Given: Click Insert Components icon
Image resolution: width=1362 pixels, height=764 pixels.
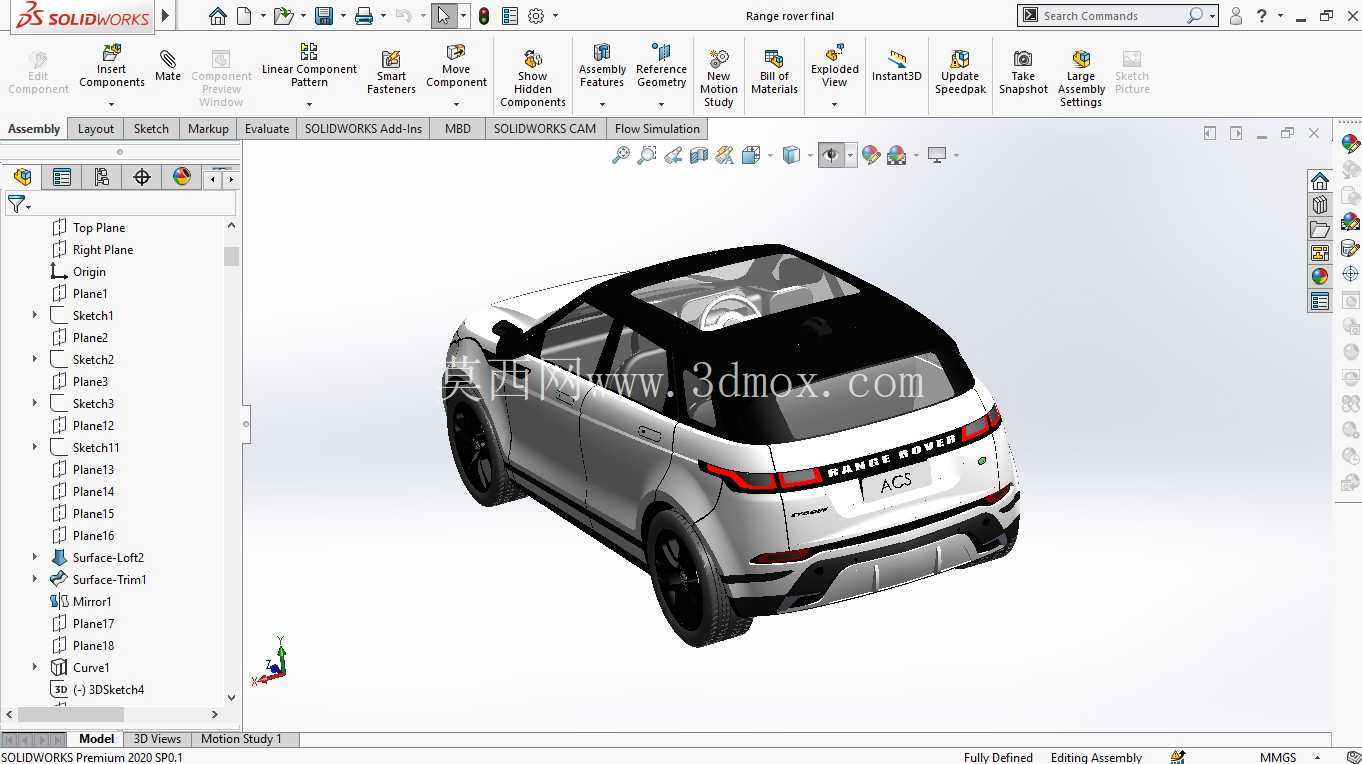Looking at the screenshot, I should pyautogui.click(x=112, y=67).
